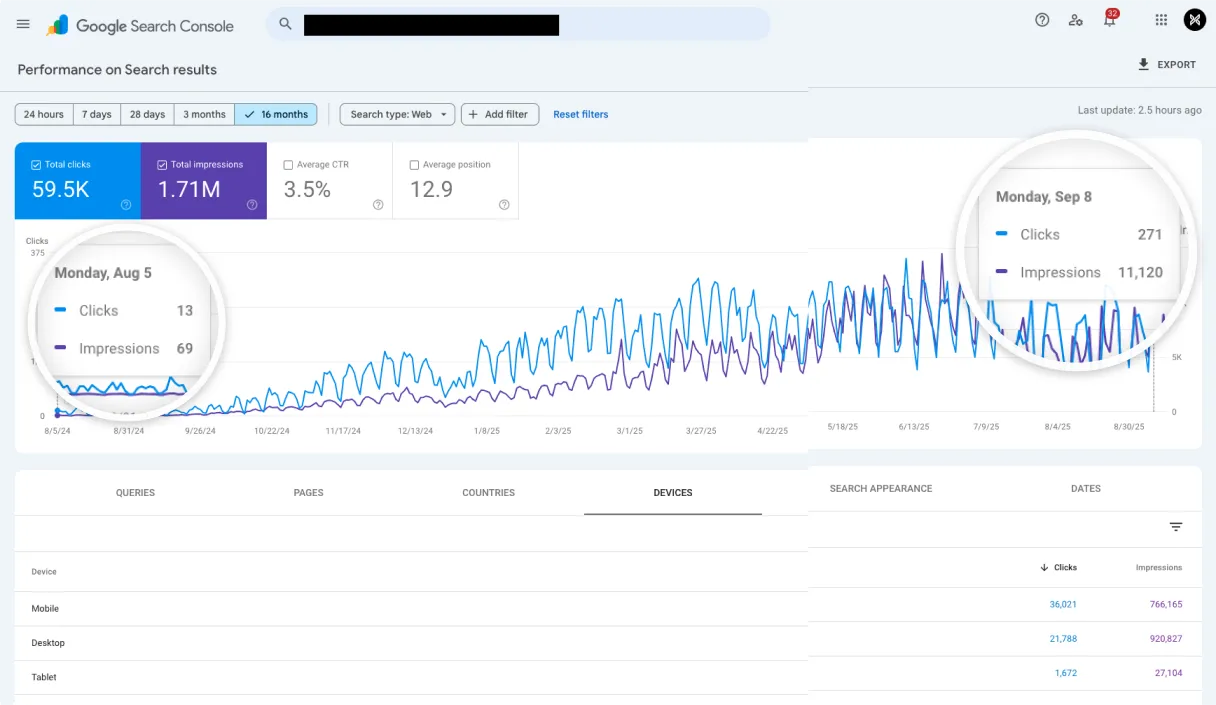Enable the Average position checkbox

[414, 165]
